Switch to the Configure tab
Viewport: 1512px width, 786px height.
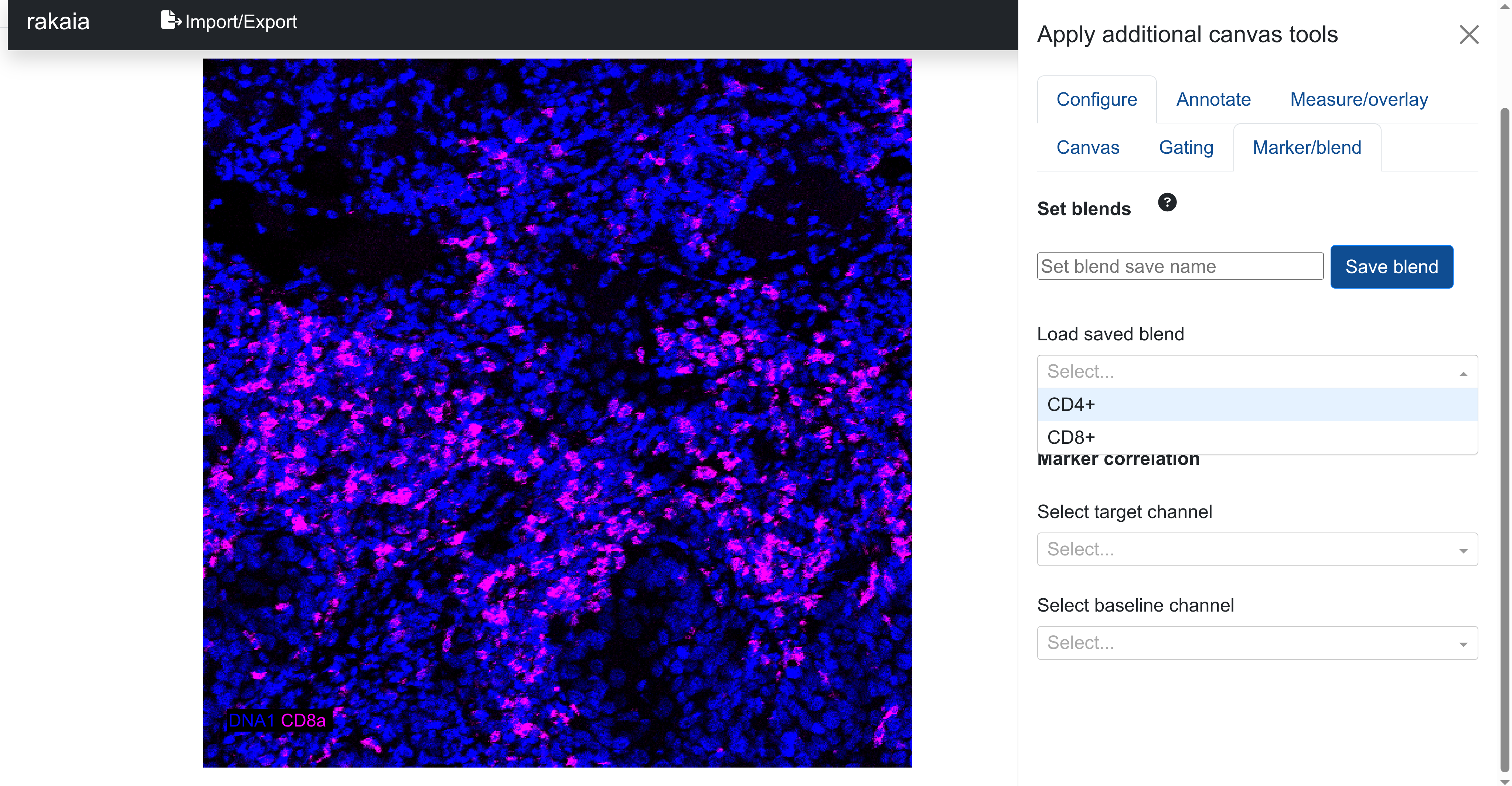tap(1096, 99)
